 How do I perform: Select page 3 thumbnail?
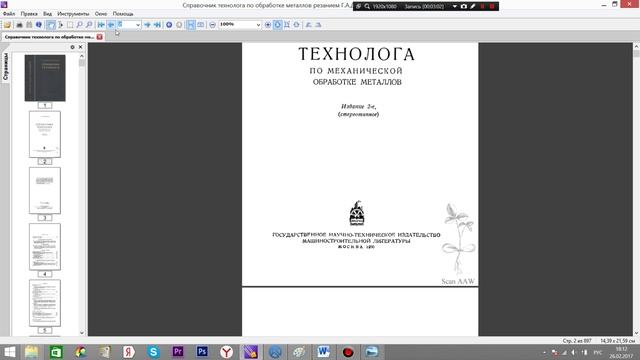(45, 191)
